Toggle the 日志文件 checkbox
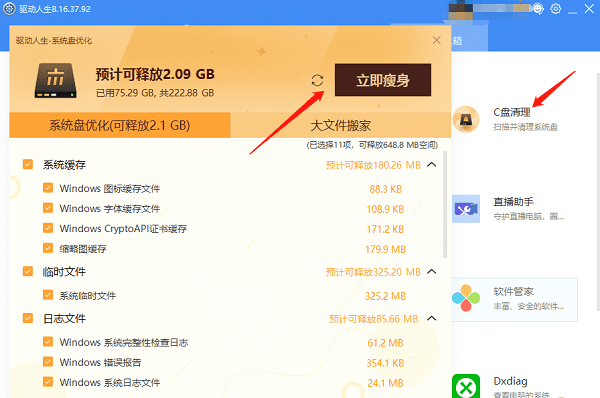 (28, 318)
